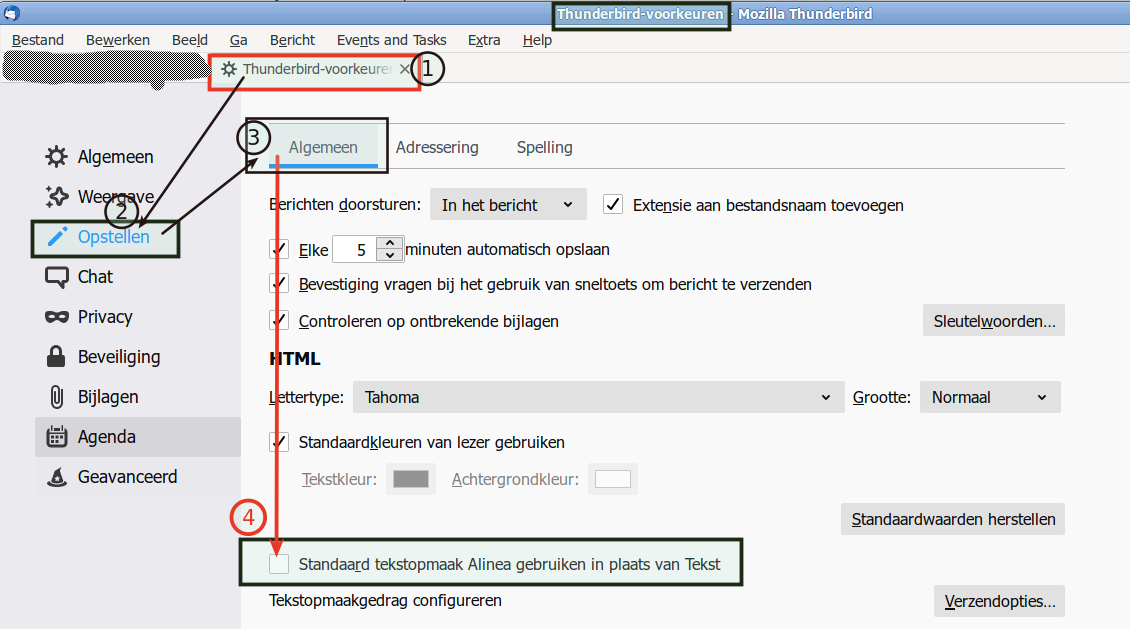Click the Bijlagen paperclip icon

(x=56, y=397)
